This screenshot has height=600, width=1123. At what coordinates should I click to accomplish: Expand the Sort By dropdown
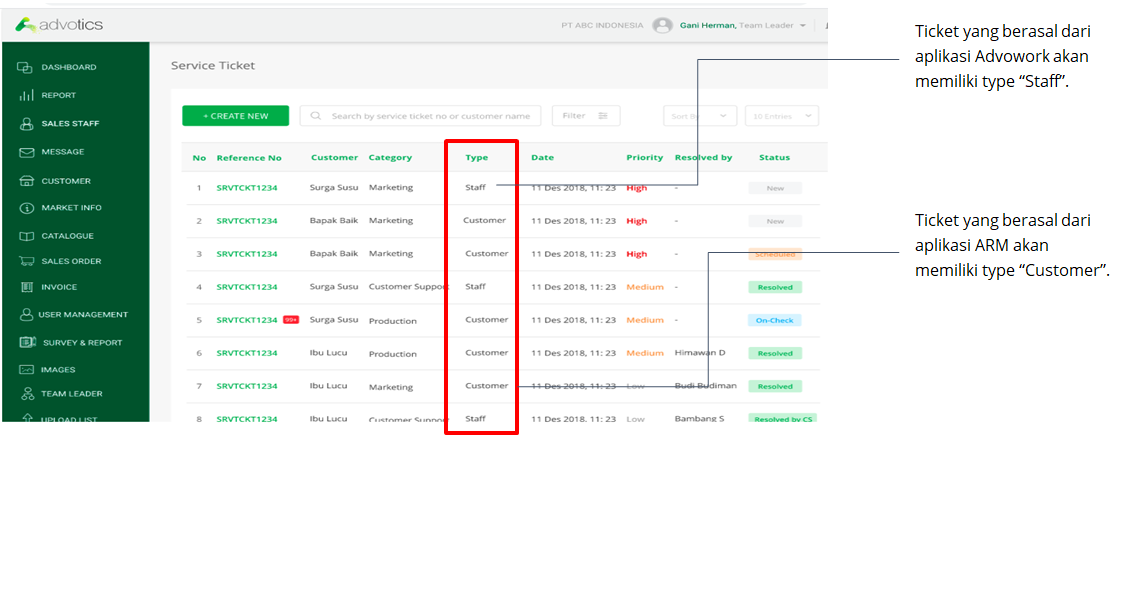[700, 116]
